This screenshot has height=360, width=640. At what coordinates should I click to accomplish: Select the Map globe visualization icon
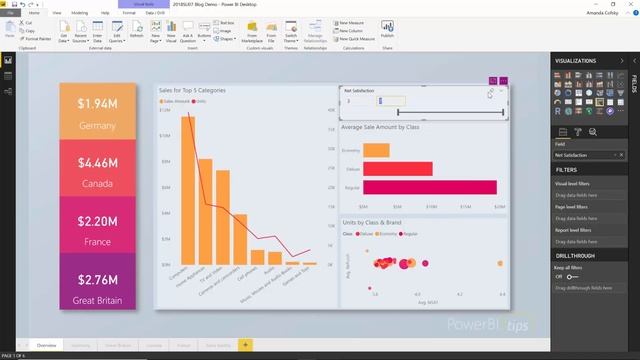point(589,93)
